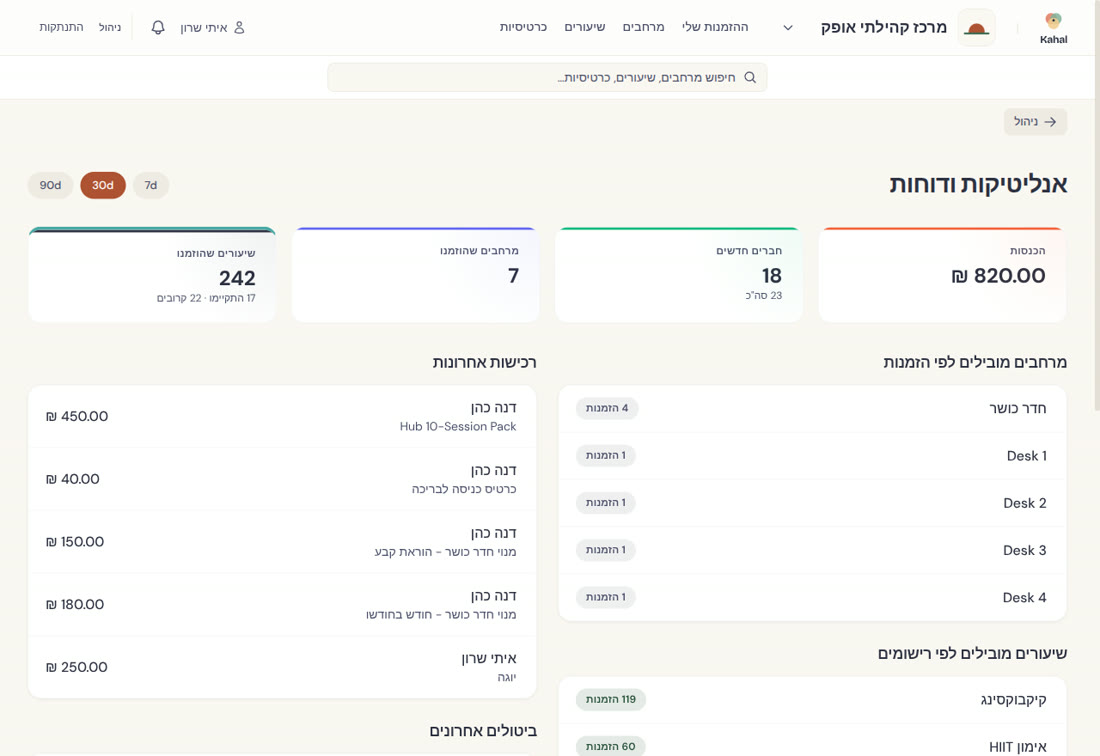This screenshot has height=756, width=1100.
Task: Click the הכנסות ₪ 820.00 card
Action: [942, 275]
